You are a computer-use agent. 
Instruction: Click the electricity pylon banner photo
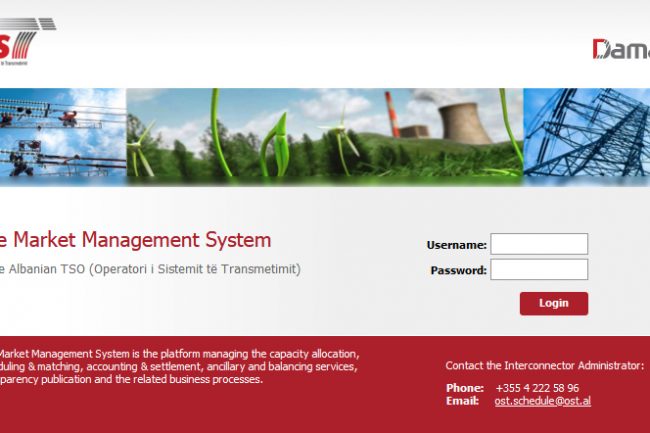pos(588,135)
